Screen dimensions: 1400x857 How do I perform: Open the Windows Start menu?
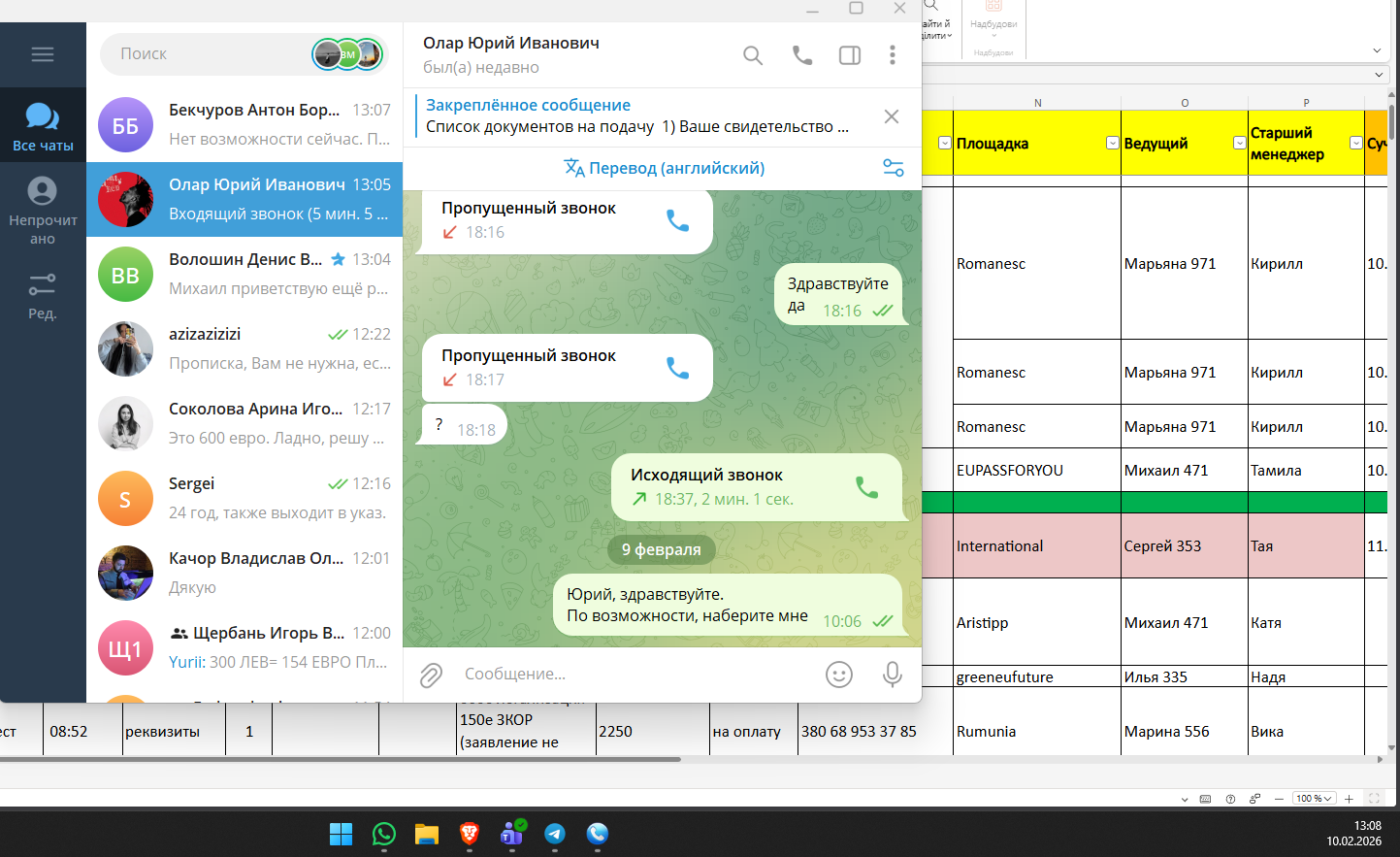[342, 834]
